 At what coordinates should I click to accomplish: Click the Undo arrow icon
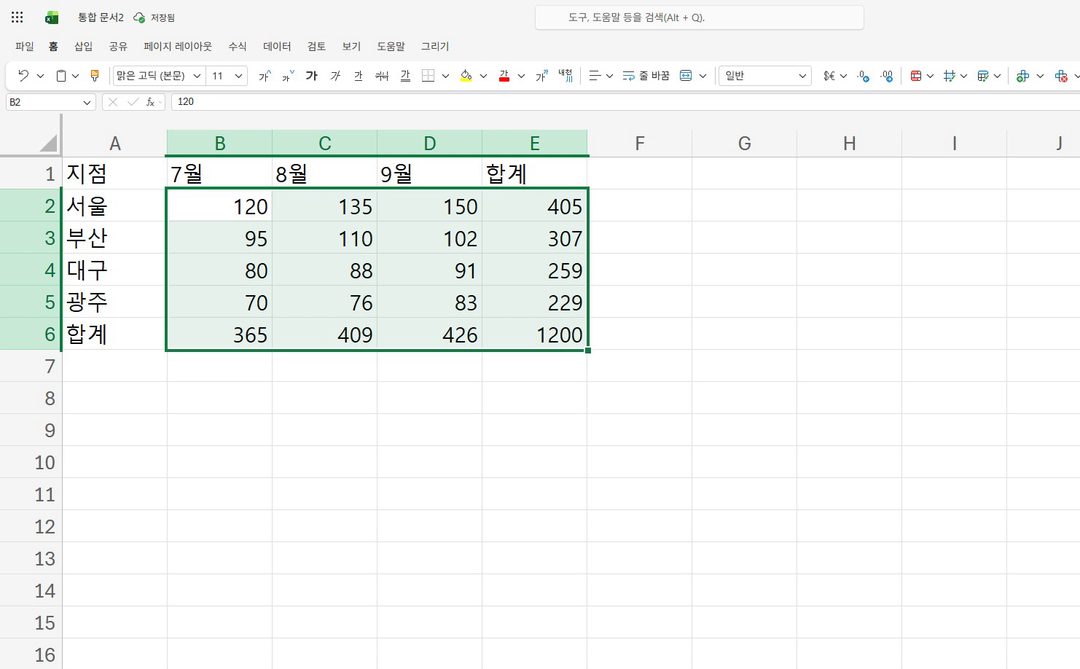[x=23, y=76]
